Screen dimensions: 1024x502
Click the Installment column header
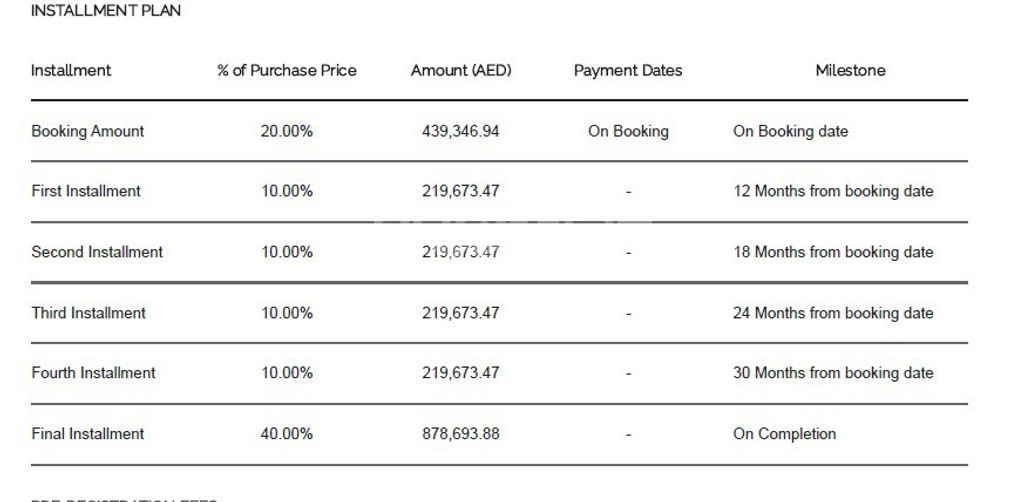pyautogui.click(x=71, y=71)
